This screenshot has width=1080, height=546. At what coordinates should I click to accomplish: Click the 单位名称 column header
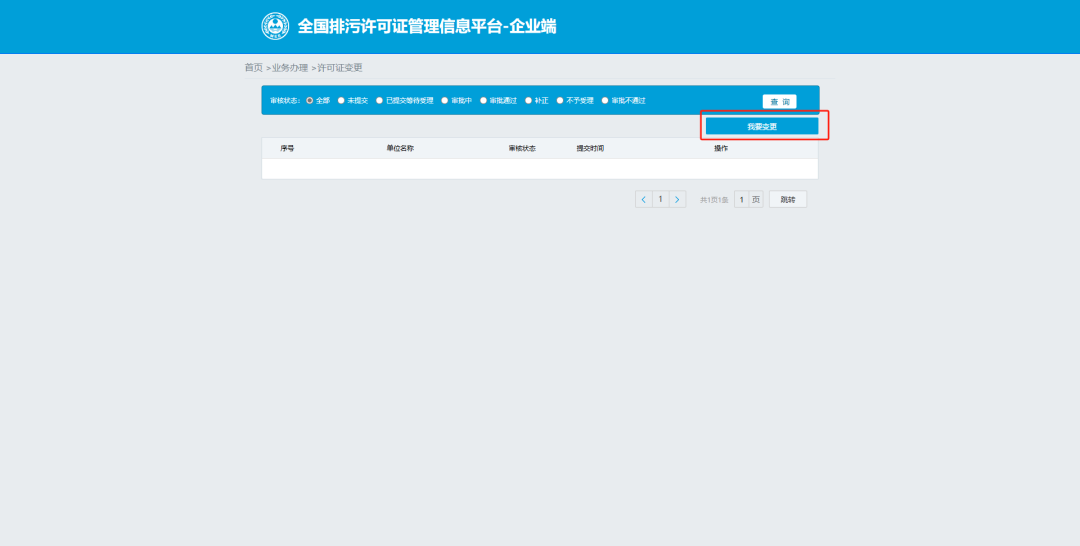(x=400, y=148)
